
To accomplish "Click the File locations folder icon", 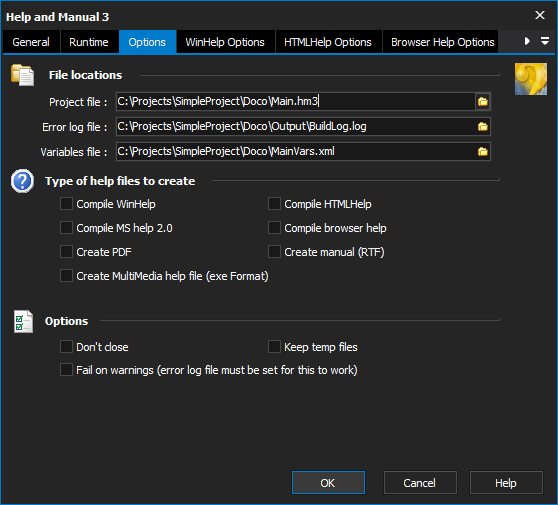I will (x=22, y=75).
